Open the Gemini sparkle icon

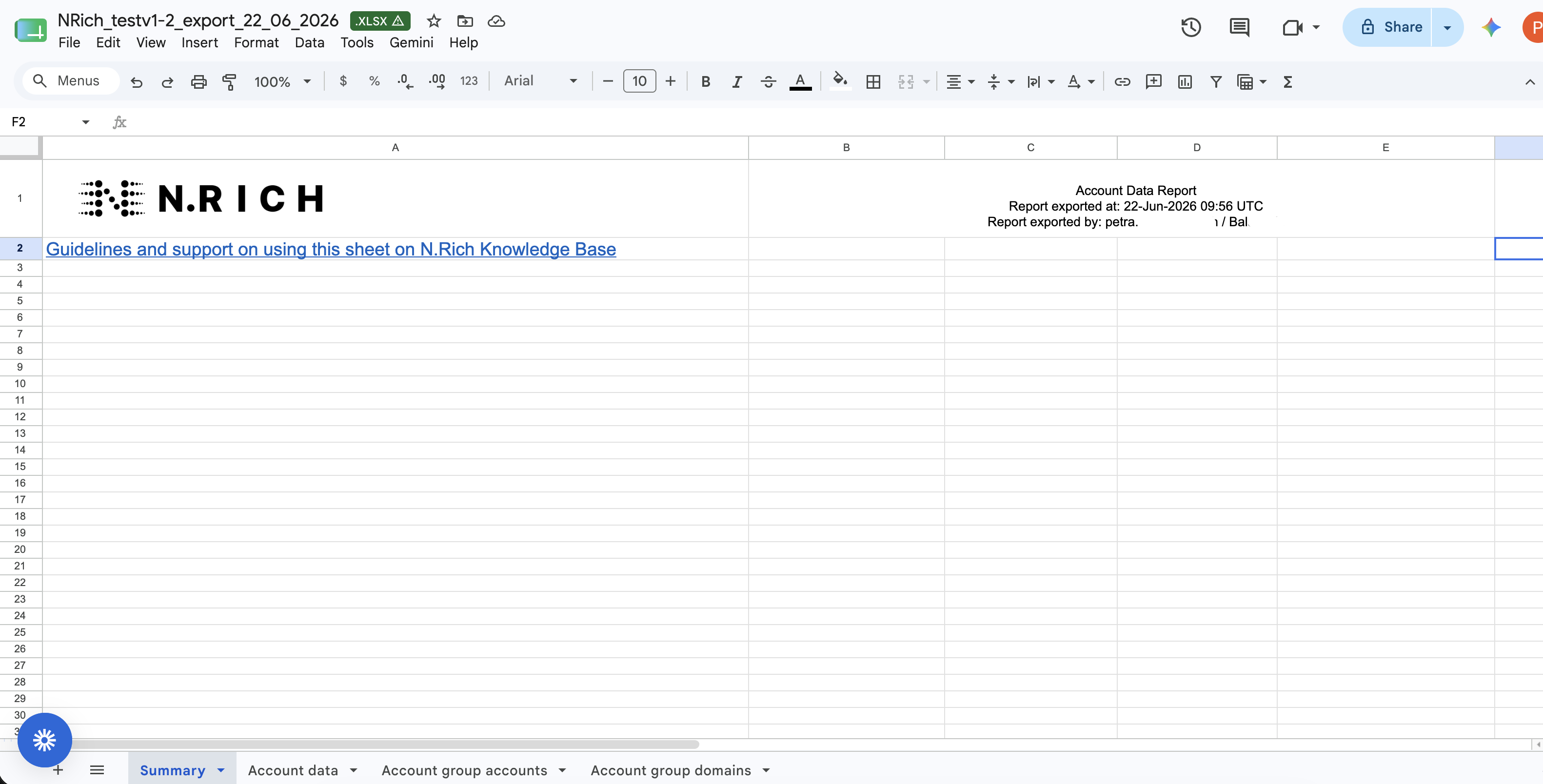[x=1491, y=27]
